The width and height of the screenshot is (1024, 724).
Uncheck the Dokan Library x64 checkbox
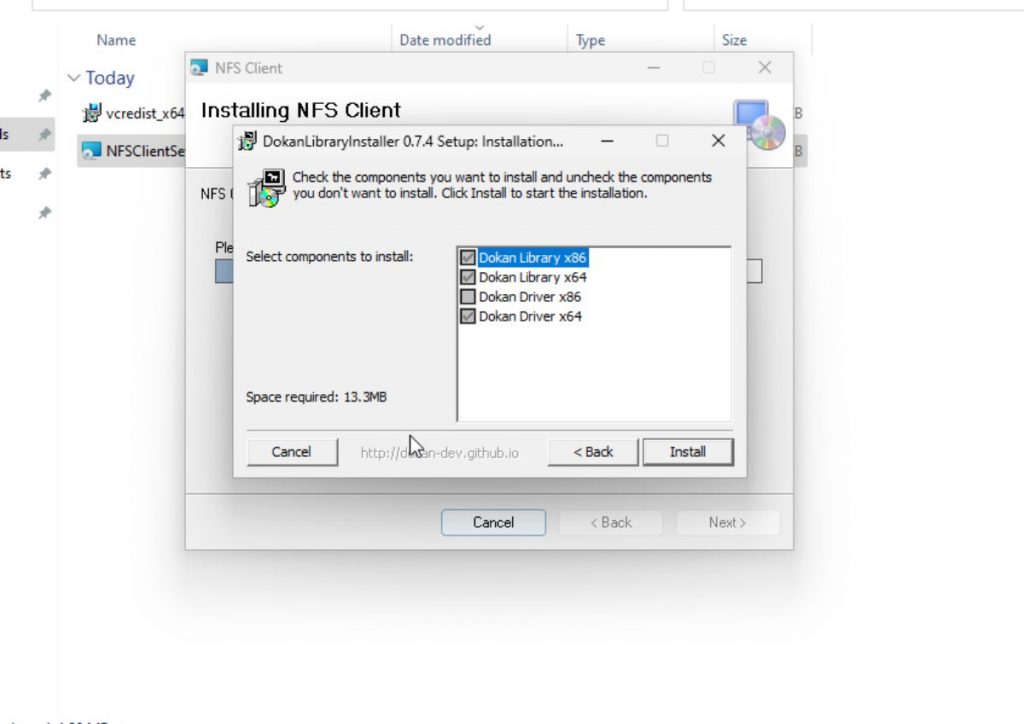tap(468, 277)
